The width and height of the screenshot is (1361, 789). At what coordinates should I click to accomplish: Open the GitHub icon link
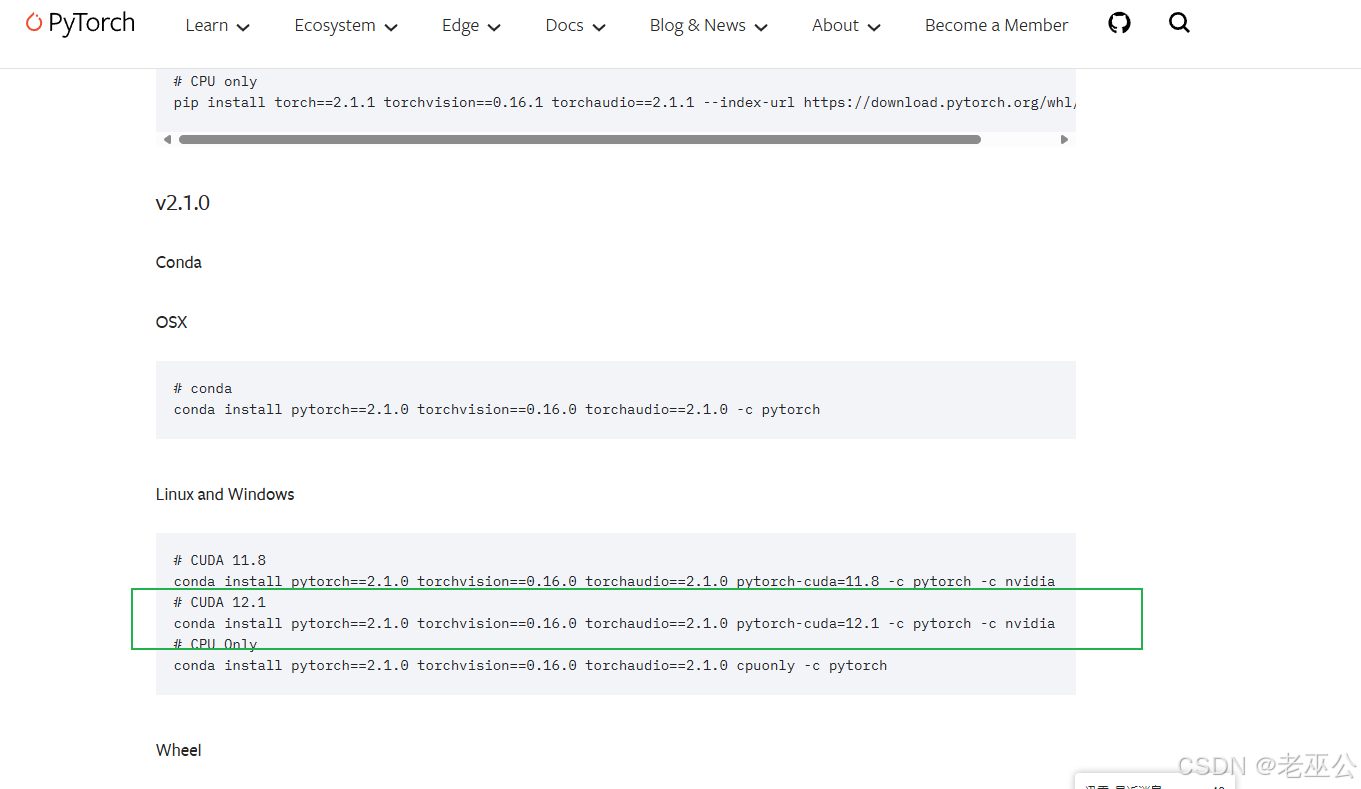[1120, 23]
